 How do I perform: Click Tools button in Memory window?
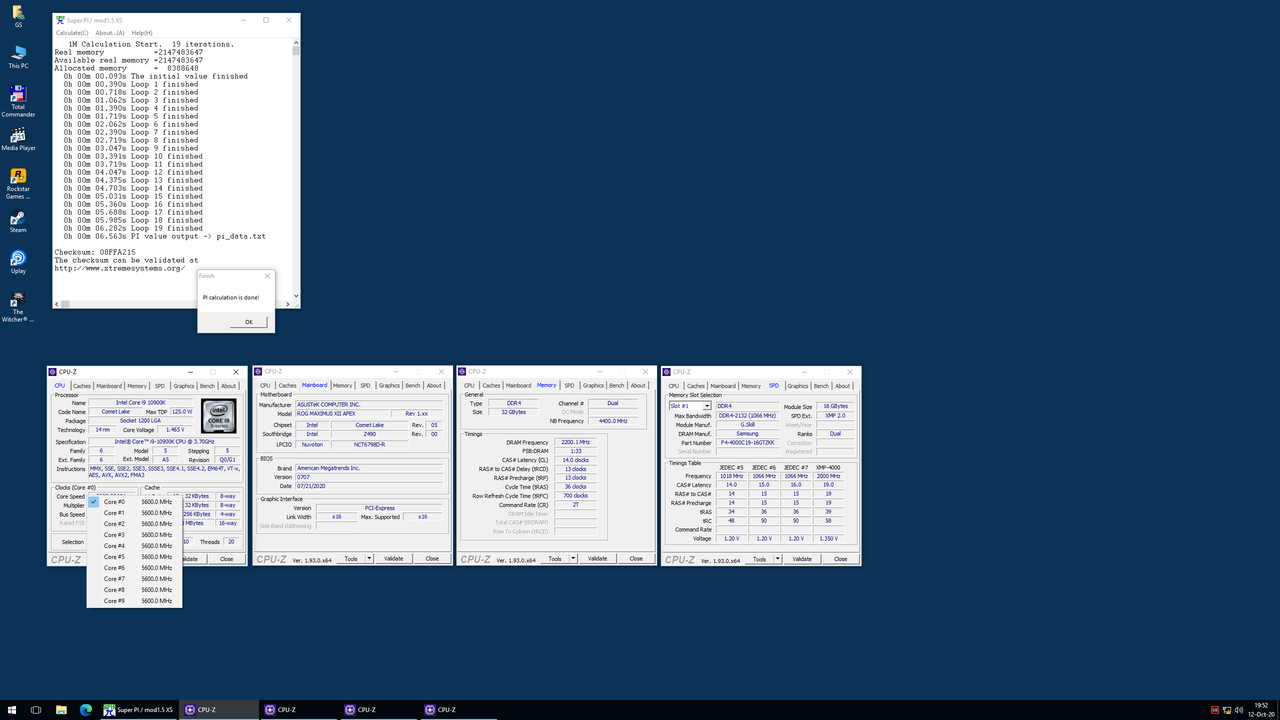555,559
